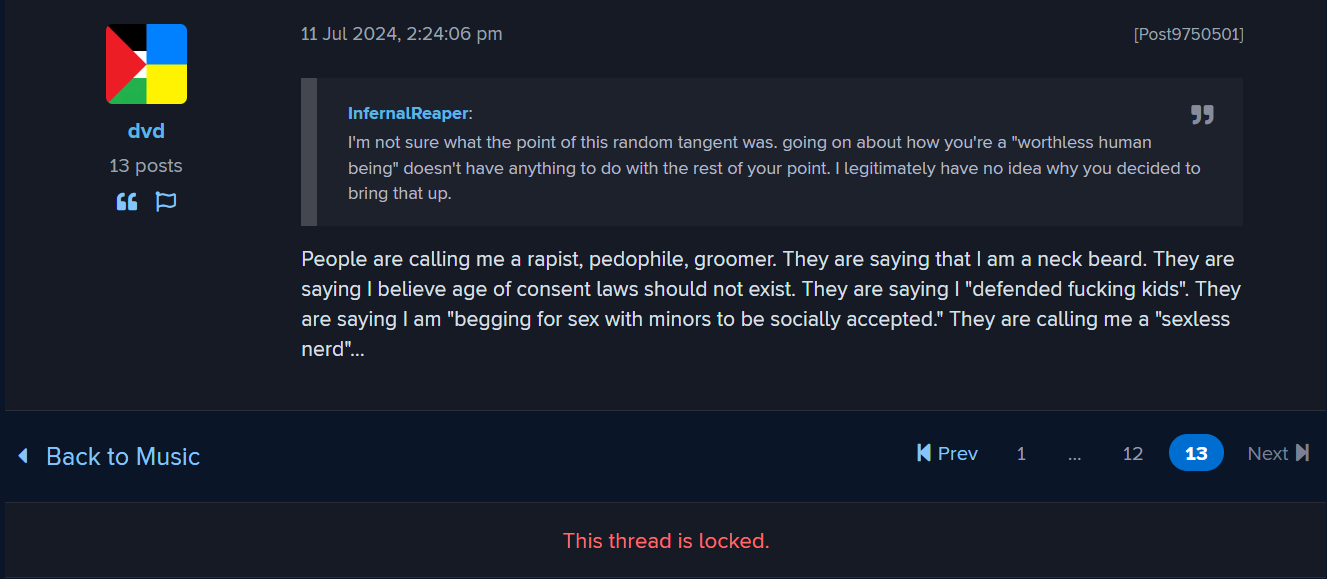Click the left triangle before Back to Music

(23, 456)
